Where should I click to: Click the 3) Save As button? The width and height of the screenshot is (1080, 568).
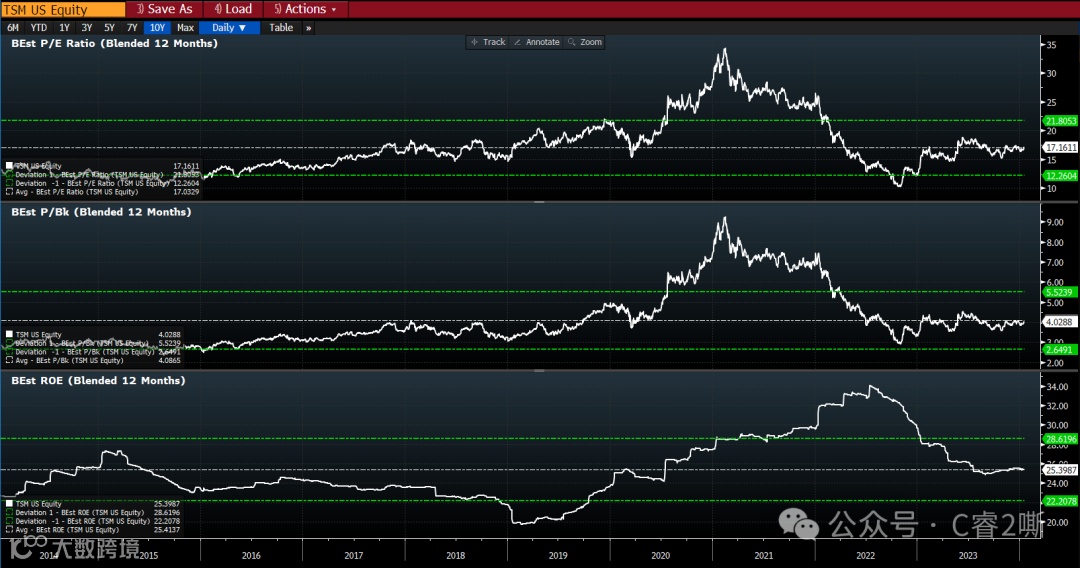[164, 9]
